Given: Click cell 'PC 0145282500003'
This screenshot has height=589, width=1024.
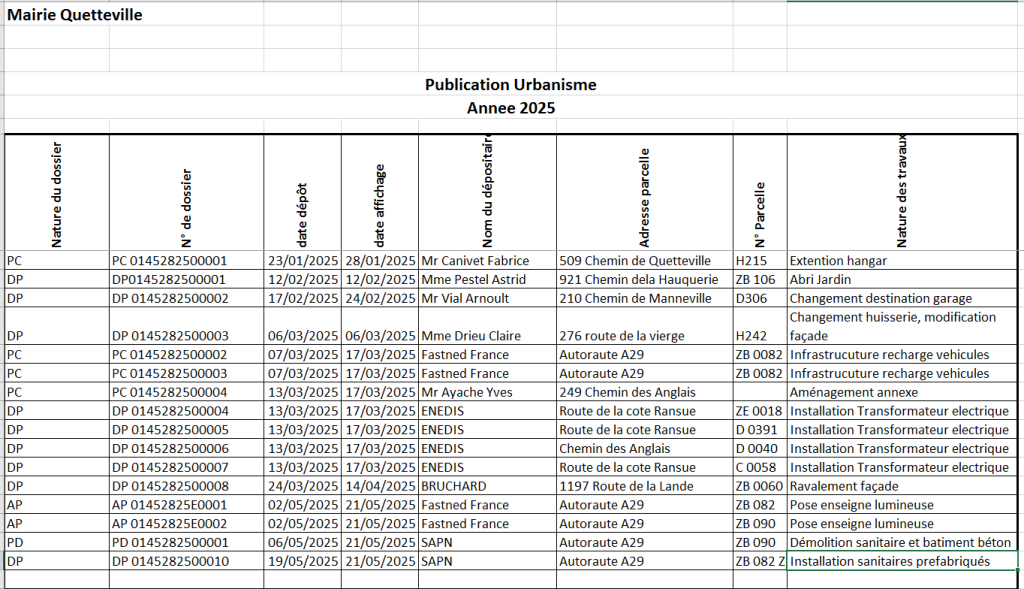Looking at the screenshot, I should point(187,374).
